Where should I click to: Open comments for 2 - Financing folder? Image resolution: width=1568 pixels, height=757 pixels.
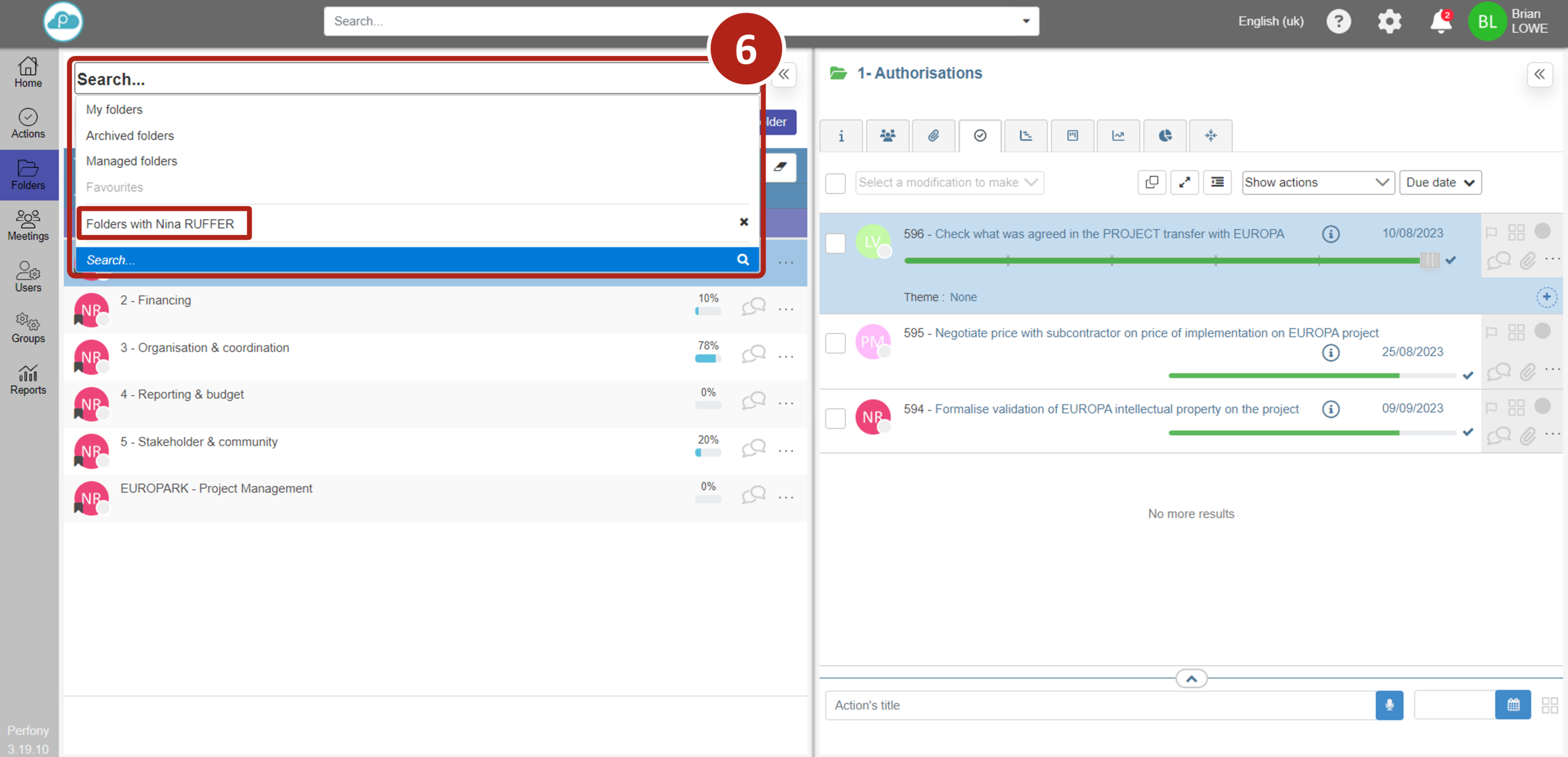click(x=753, y=306)
